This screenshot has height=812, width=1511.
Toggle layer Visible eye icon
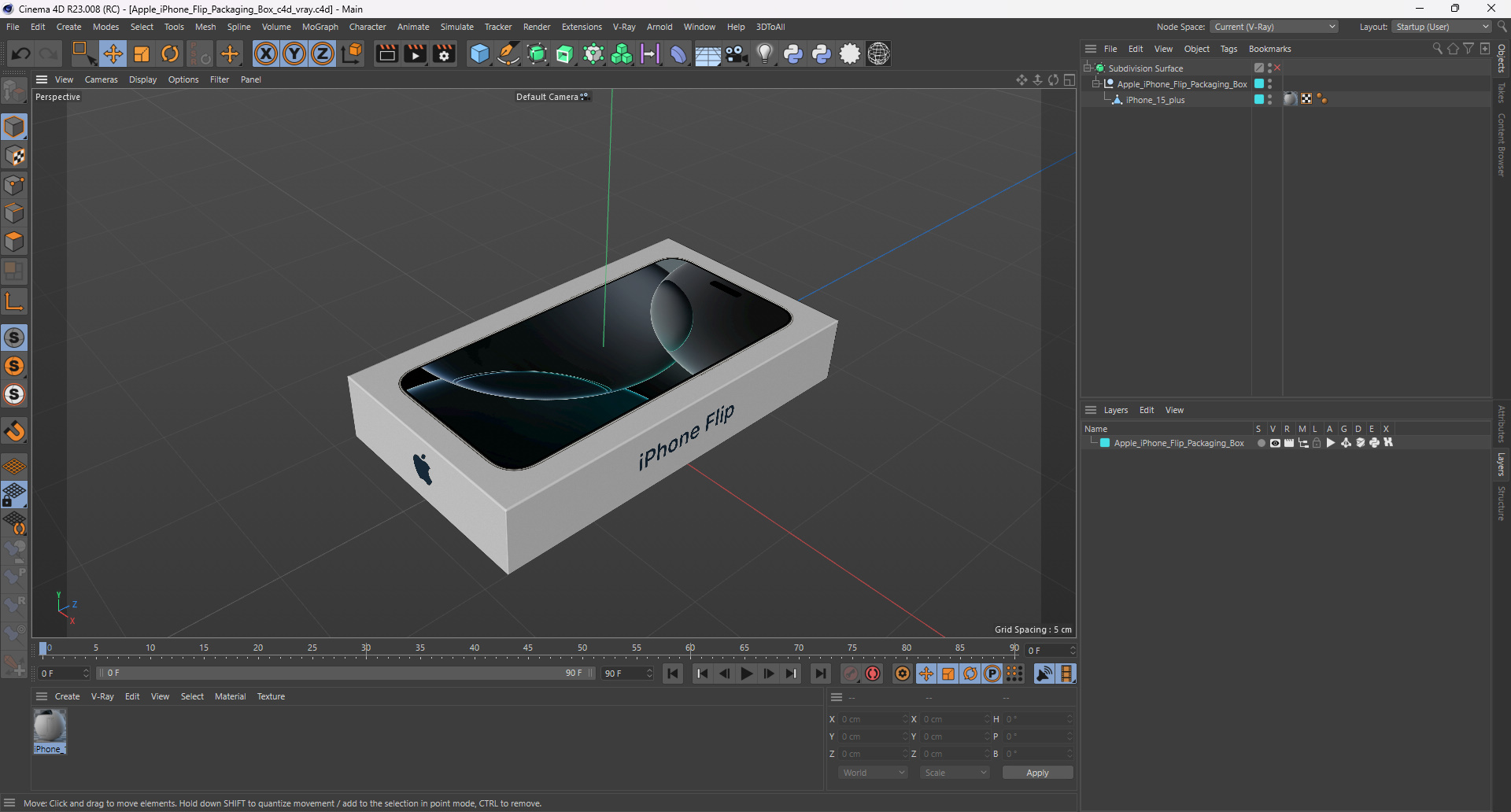coord(1275,443)
